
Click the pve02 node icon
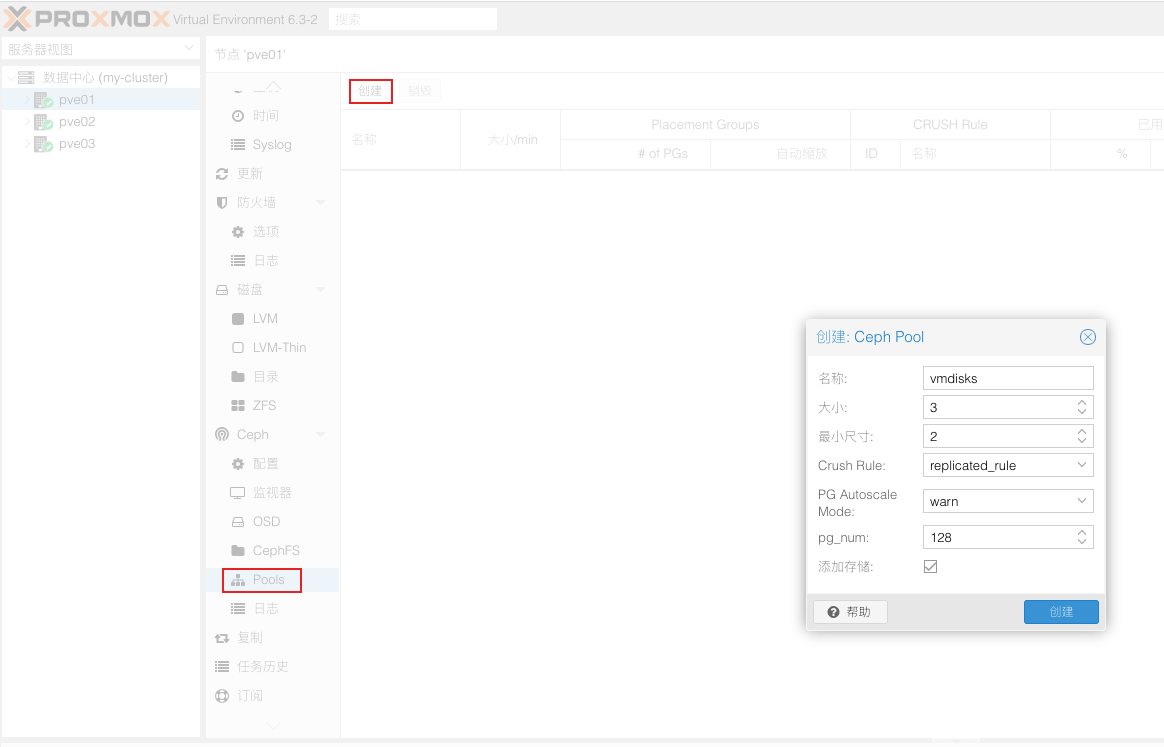43,122
